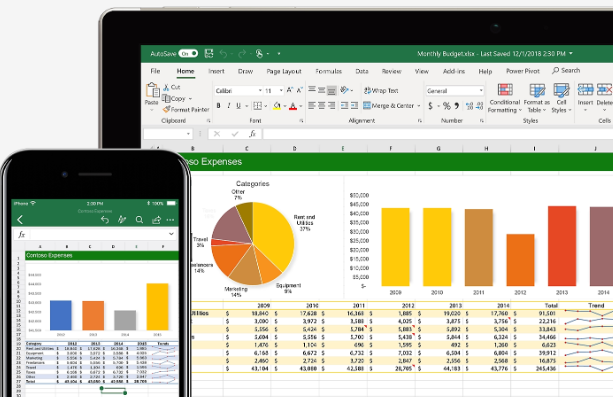The width and height of the screenshot is (613, 397).
Task: Open the Help tab
Action: tap(485, 71)
